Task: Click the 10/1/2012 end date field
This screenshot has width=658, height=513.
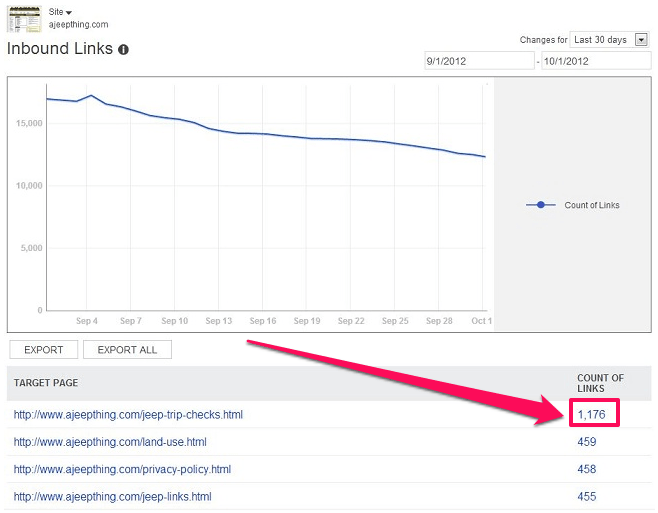Action: pyautogui.click(x=595, y=61)
